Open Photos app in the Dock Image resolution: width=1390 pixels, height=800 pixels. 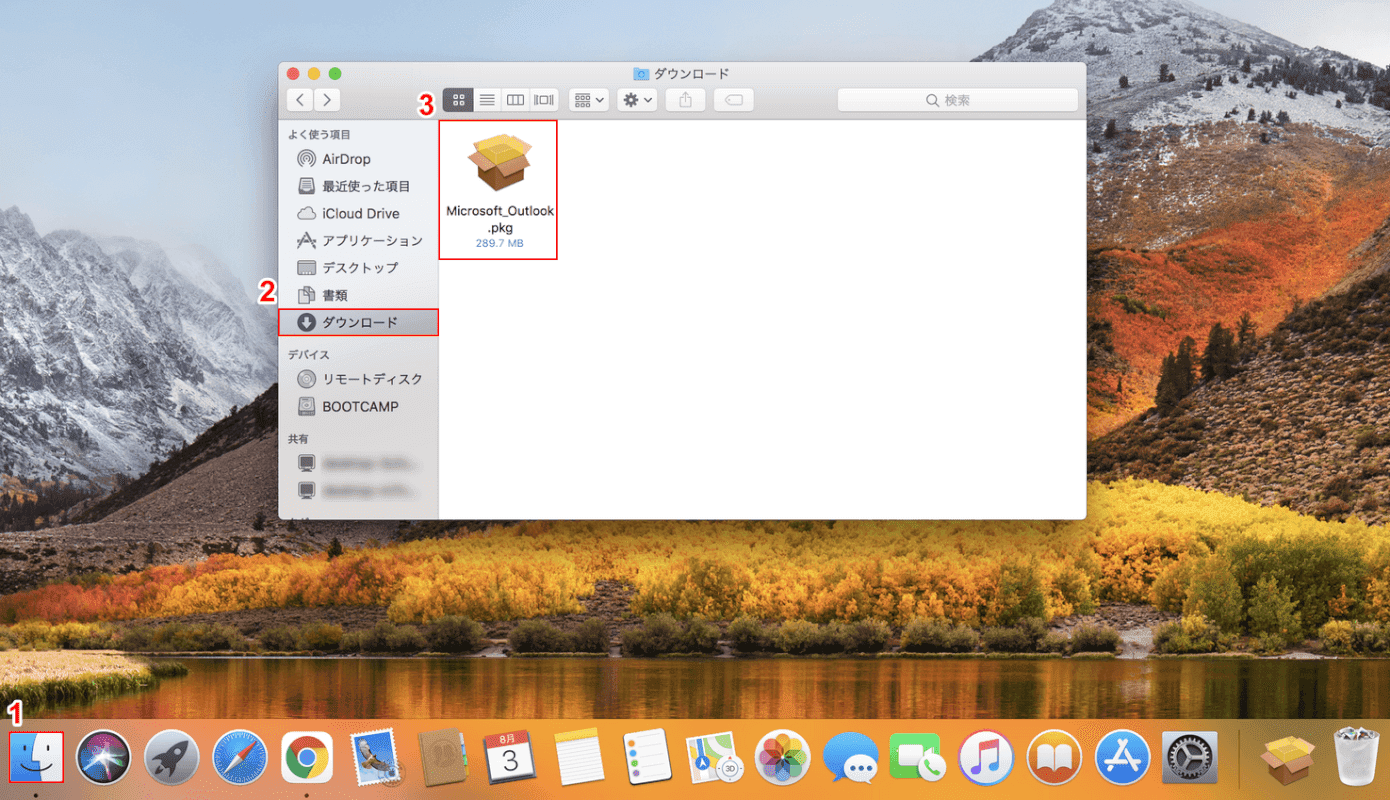783,757
